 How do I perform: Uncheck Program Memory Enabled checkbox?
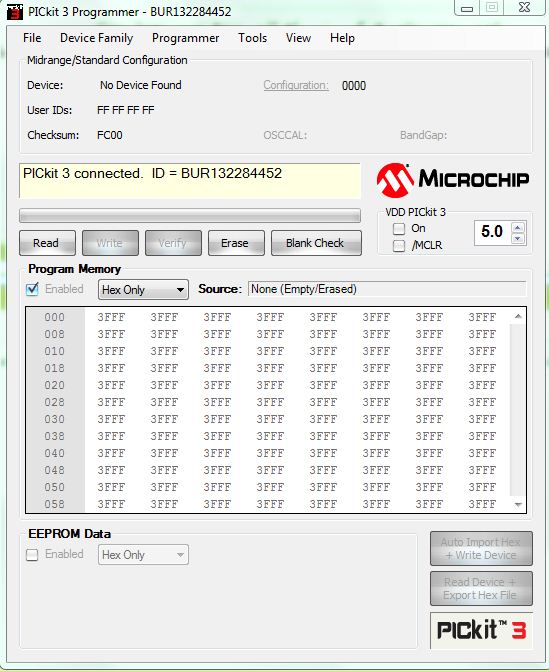point(32,290)
